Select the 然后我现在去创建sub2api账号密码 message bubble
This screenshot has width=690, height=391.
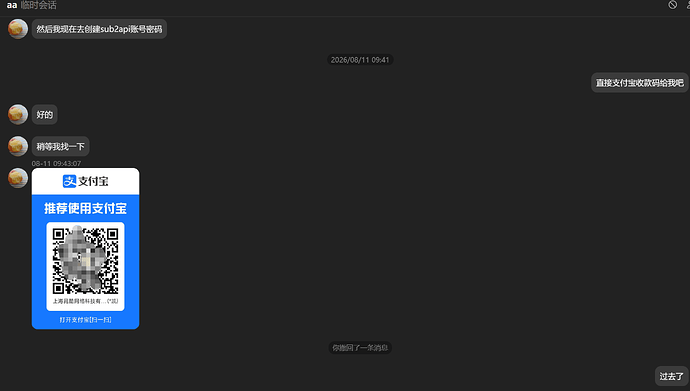99,29
